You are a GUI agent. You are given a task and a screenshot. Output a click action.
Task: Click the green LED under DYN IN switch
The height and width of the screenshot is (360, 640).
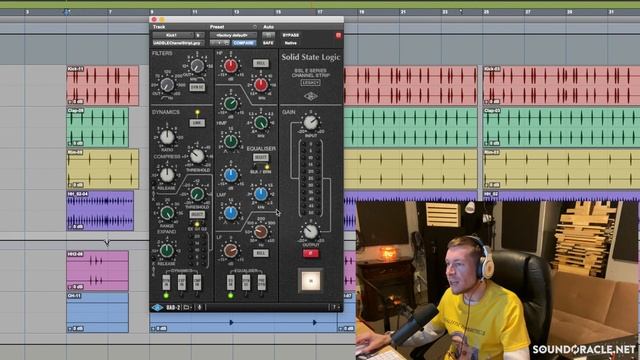click(166, 295)
